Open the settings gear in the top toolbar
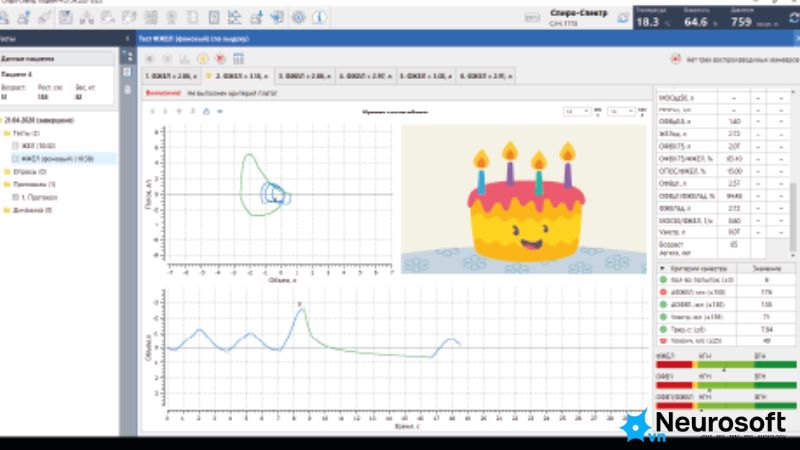The height and width of the screenshot is (450, 800). click(298, 17)
